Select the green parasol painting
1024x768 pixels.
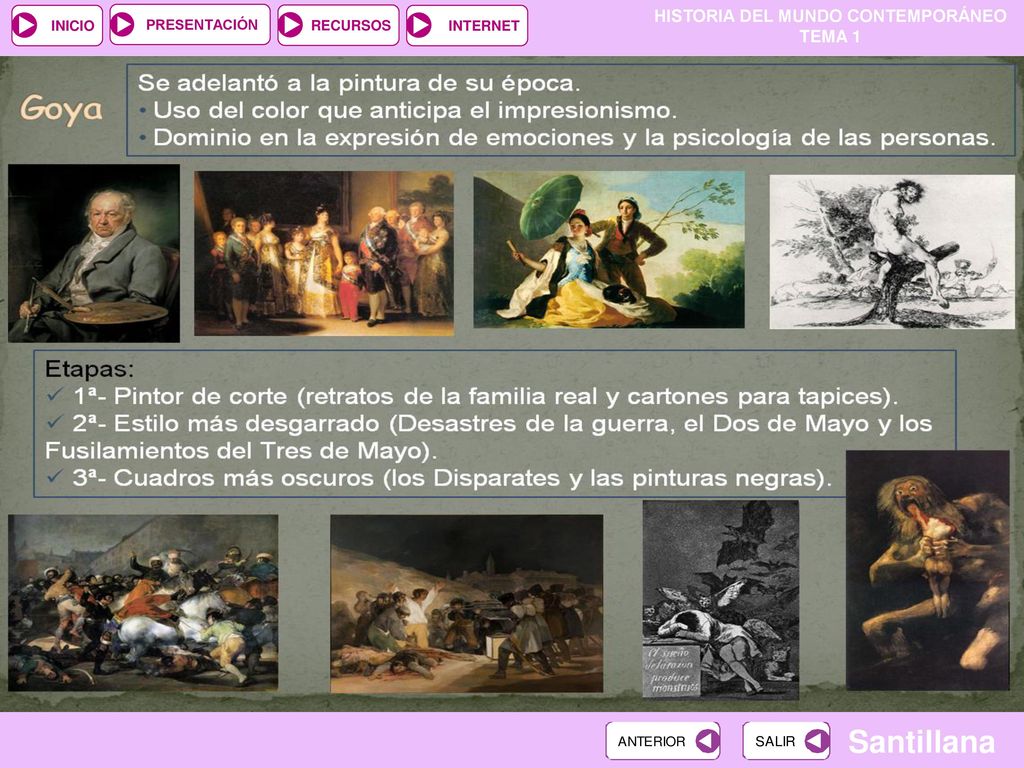(x=609, y=249)
